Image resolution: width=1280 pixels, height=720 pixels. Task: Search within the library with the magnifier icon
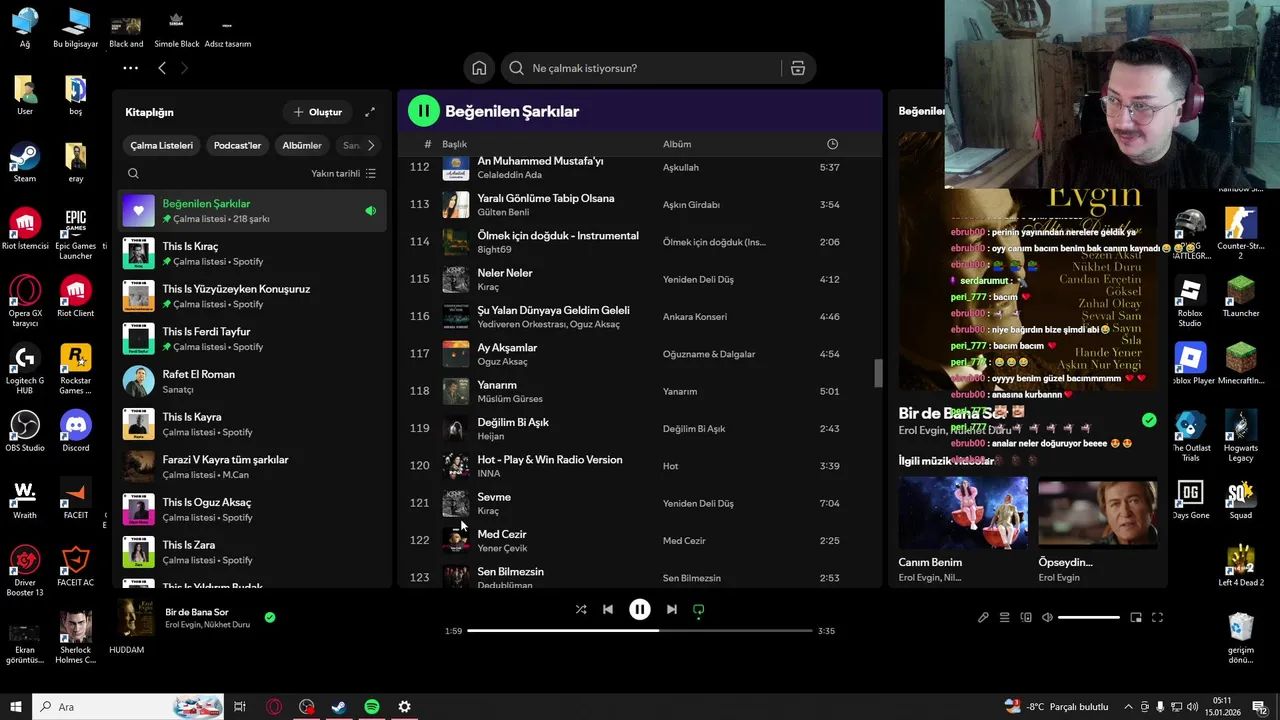[133, 174]
